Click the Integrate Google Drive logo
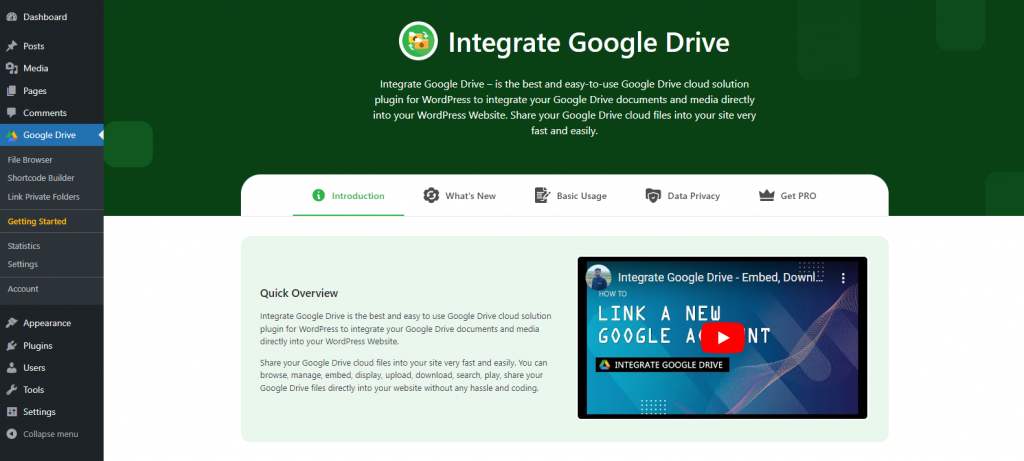Image resolution: width=1024 pixels, height=461 pixels. pyautogui.click(x=418, y=41)
